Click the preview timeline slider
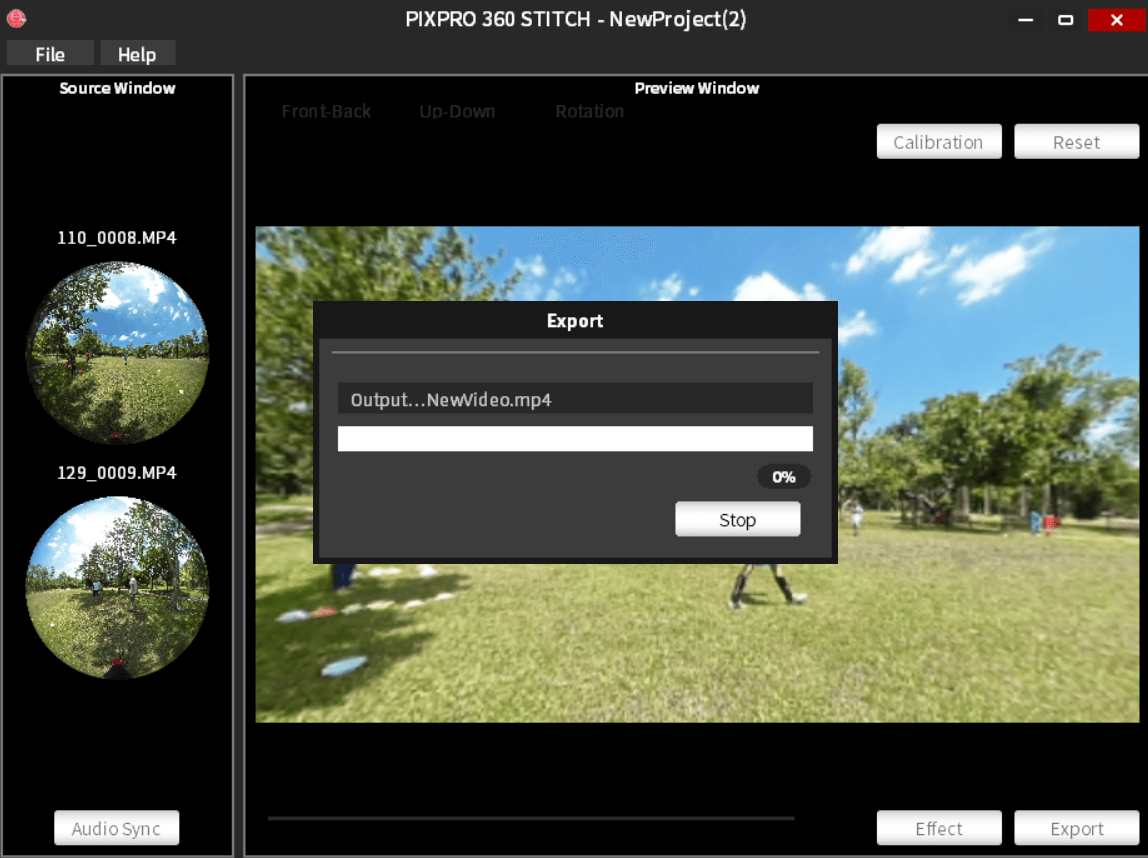The image size is (1148, 858). tap(531, 818)
